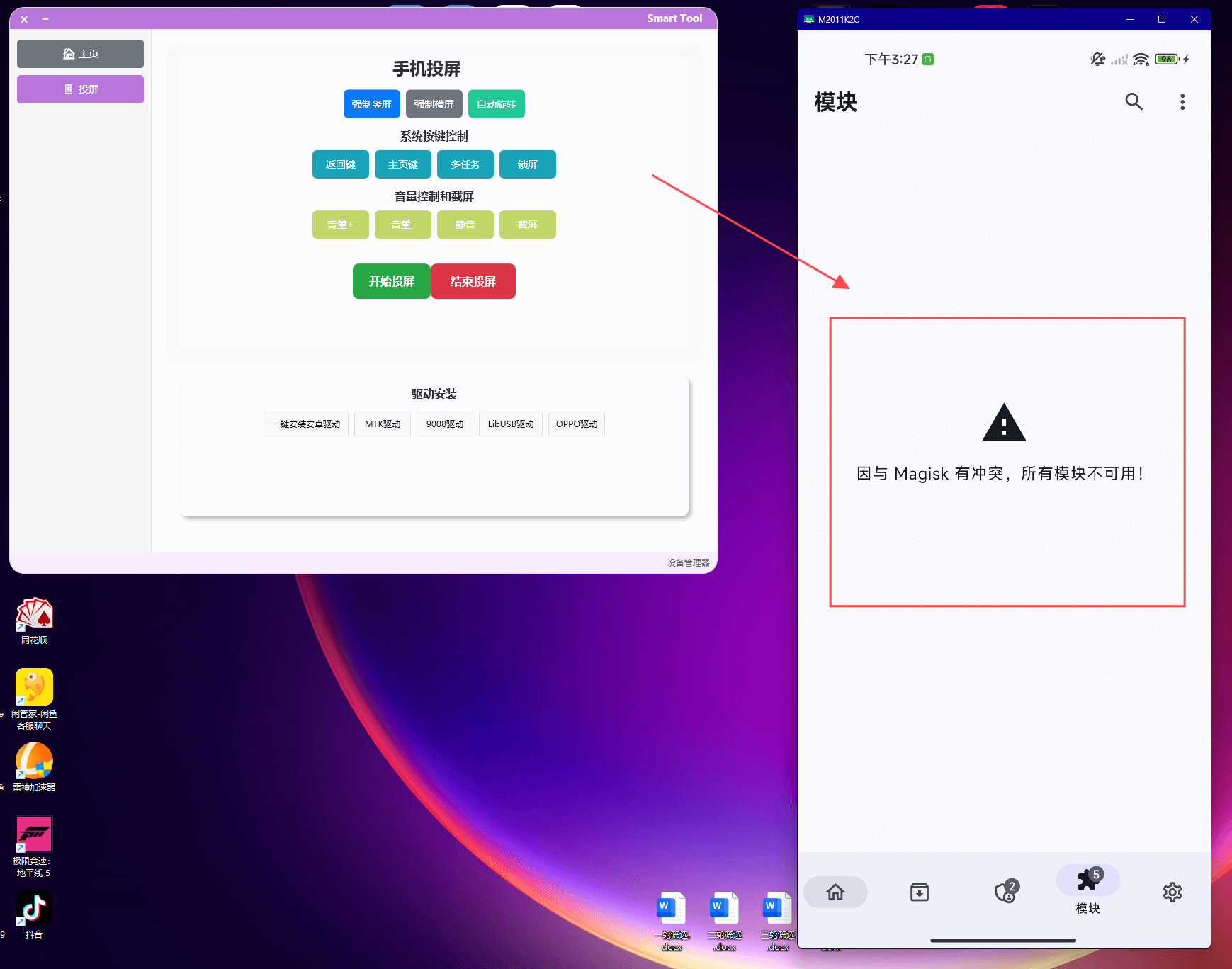The height and width of the screenshot is (969, 1232).
Task: Tap the 主页键 home key button
Action: tap(403, 164)
